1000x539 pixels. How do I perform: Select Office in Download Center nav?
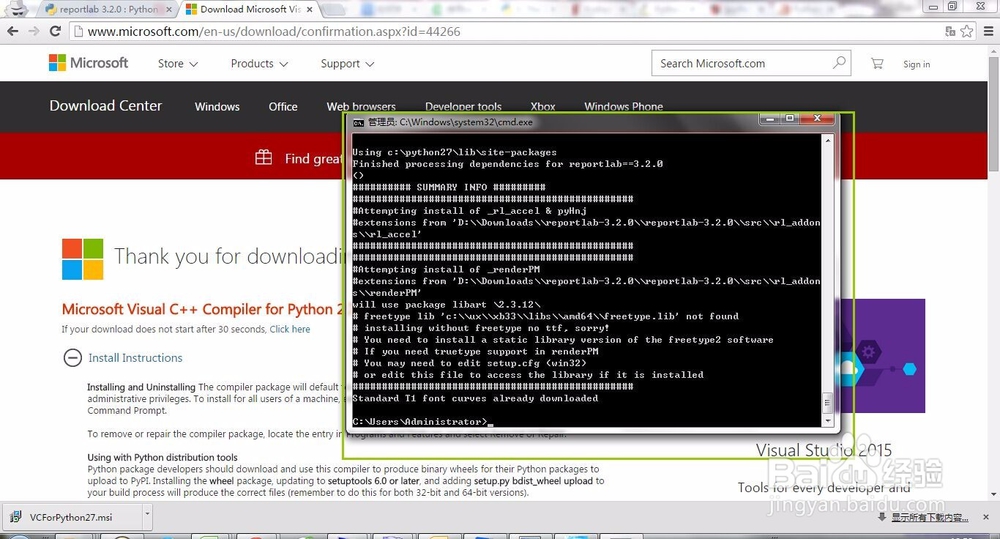click(283, 107)
